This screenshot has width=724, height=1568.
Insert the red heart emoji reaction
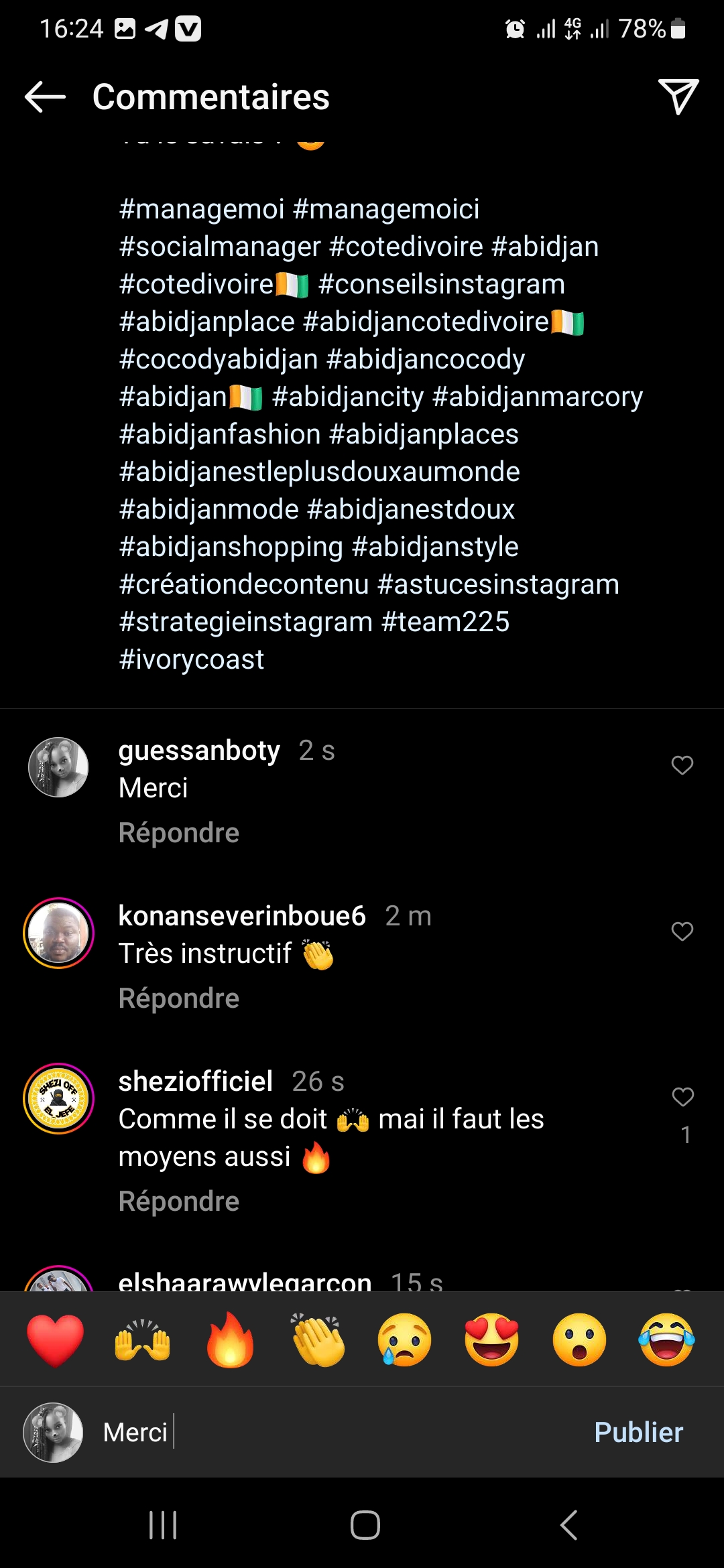tap(56, 1340)
